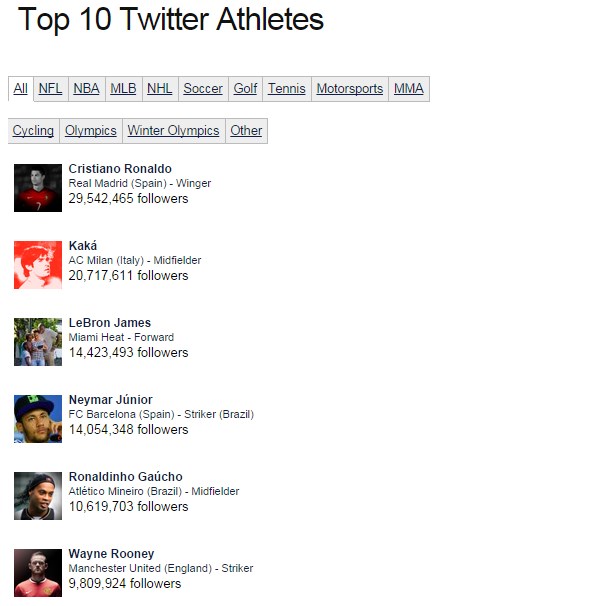Image resolution: width=594 pixels, height=606 pixels.
Task: Open the Winter Olympics tab
Action: (174, 131)
